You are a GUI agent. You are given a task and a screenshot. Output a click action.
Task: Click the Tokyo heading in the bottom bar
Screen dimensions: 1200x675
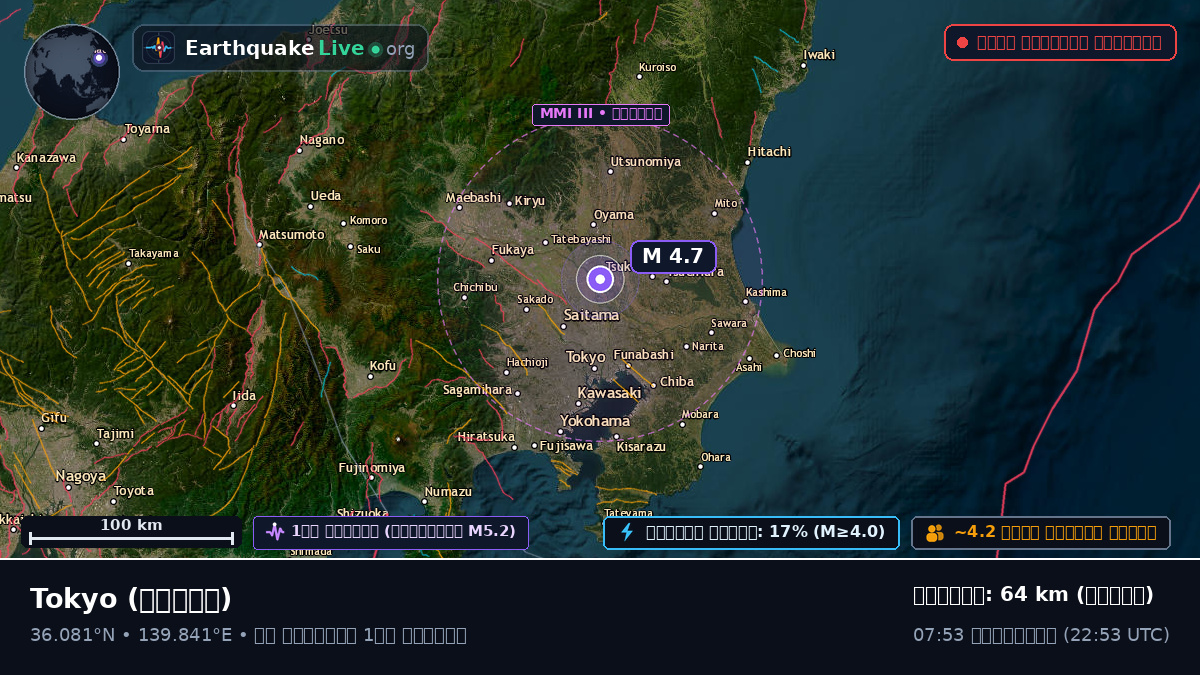(131, 599)
